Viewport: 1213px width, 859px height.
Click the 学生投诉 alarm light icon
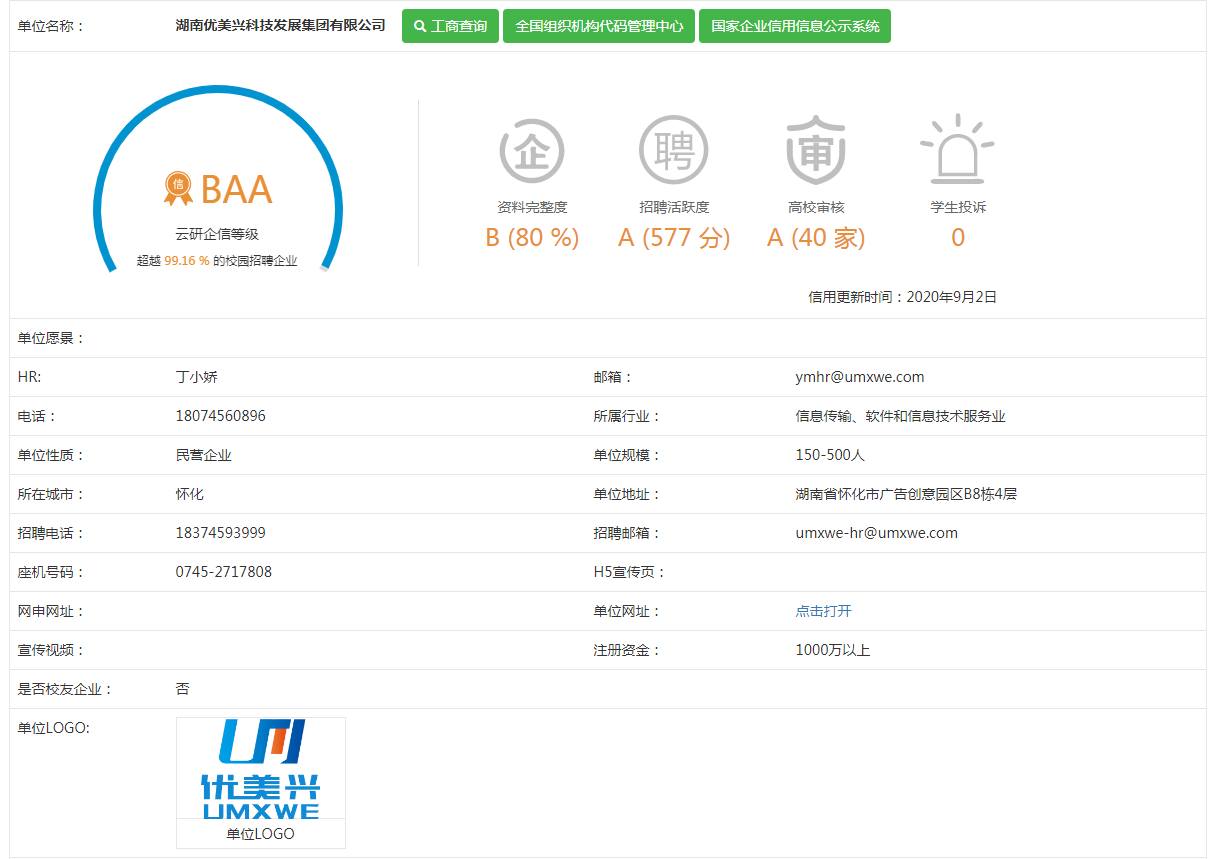coord(957,150)
